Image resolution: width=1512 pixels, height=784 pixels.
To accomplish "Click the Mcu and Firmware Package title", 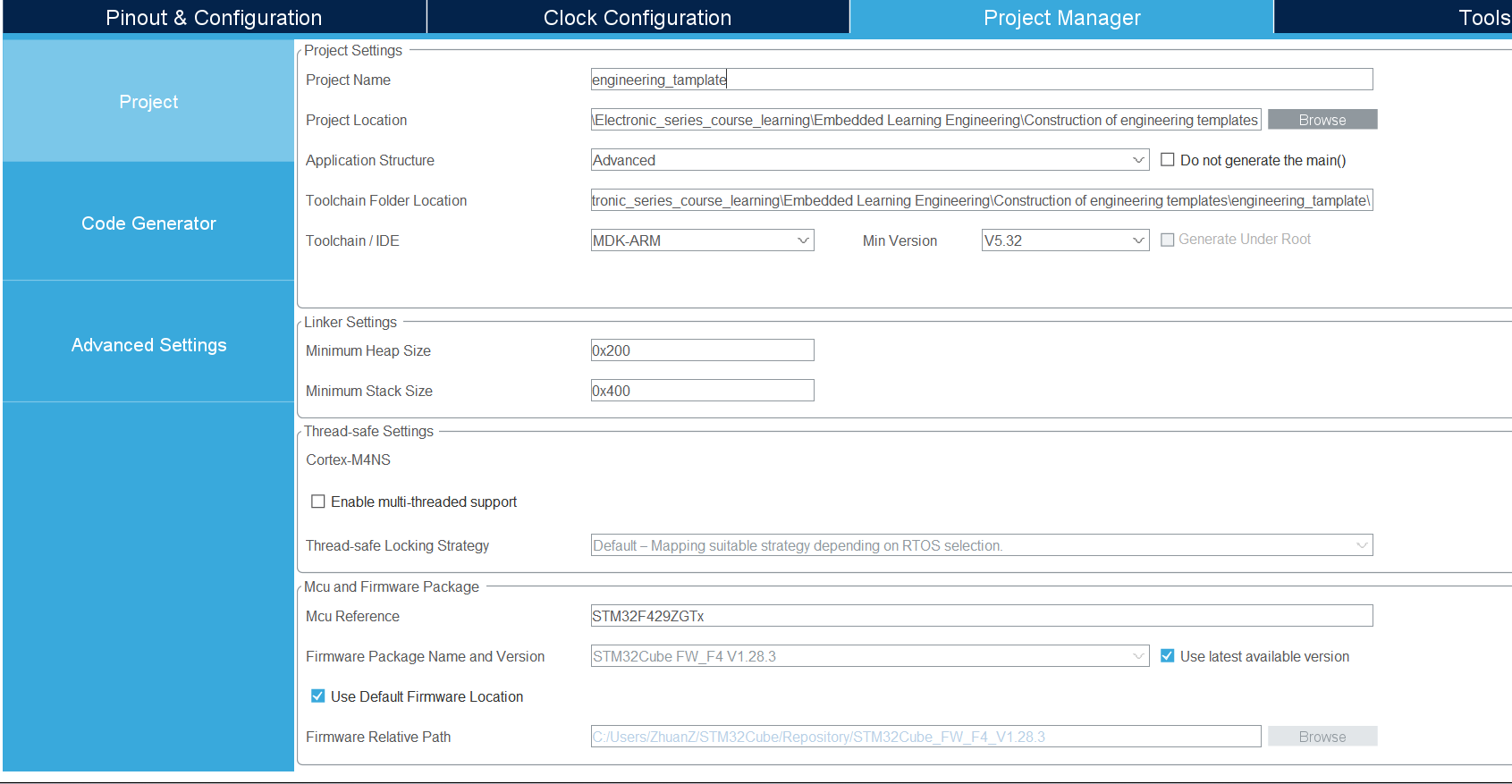I will (392, 586).
